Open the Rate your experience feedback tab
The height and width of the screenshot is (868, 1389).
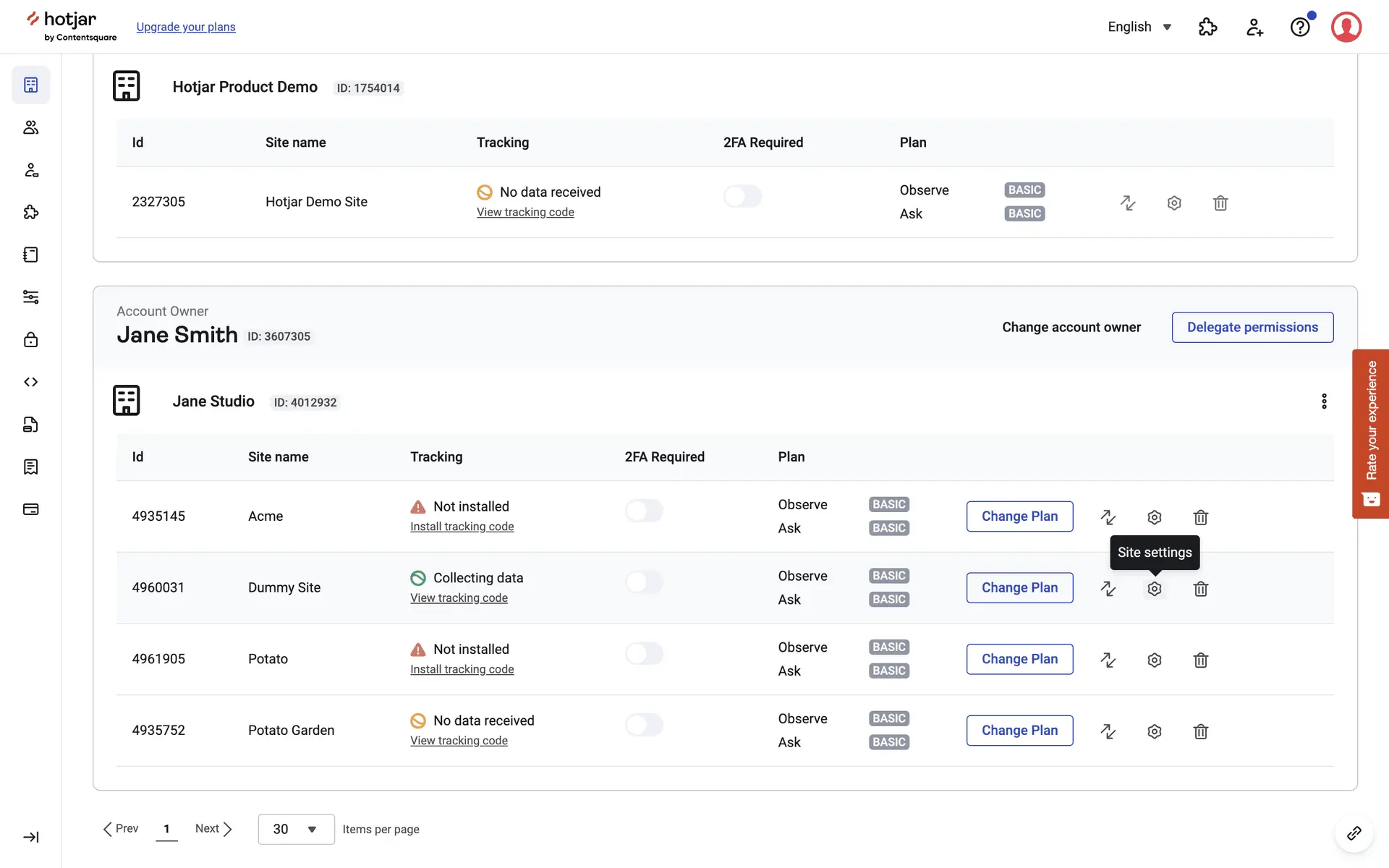point(1370,434)
